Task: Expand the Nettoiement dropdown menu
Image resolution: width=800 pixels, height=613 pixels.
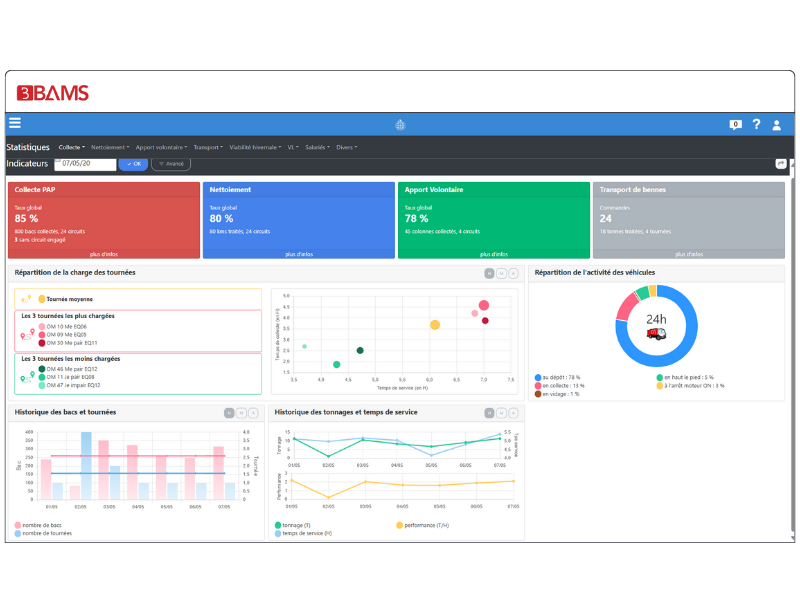Action: click(110, 147)
